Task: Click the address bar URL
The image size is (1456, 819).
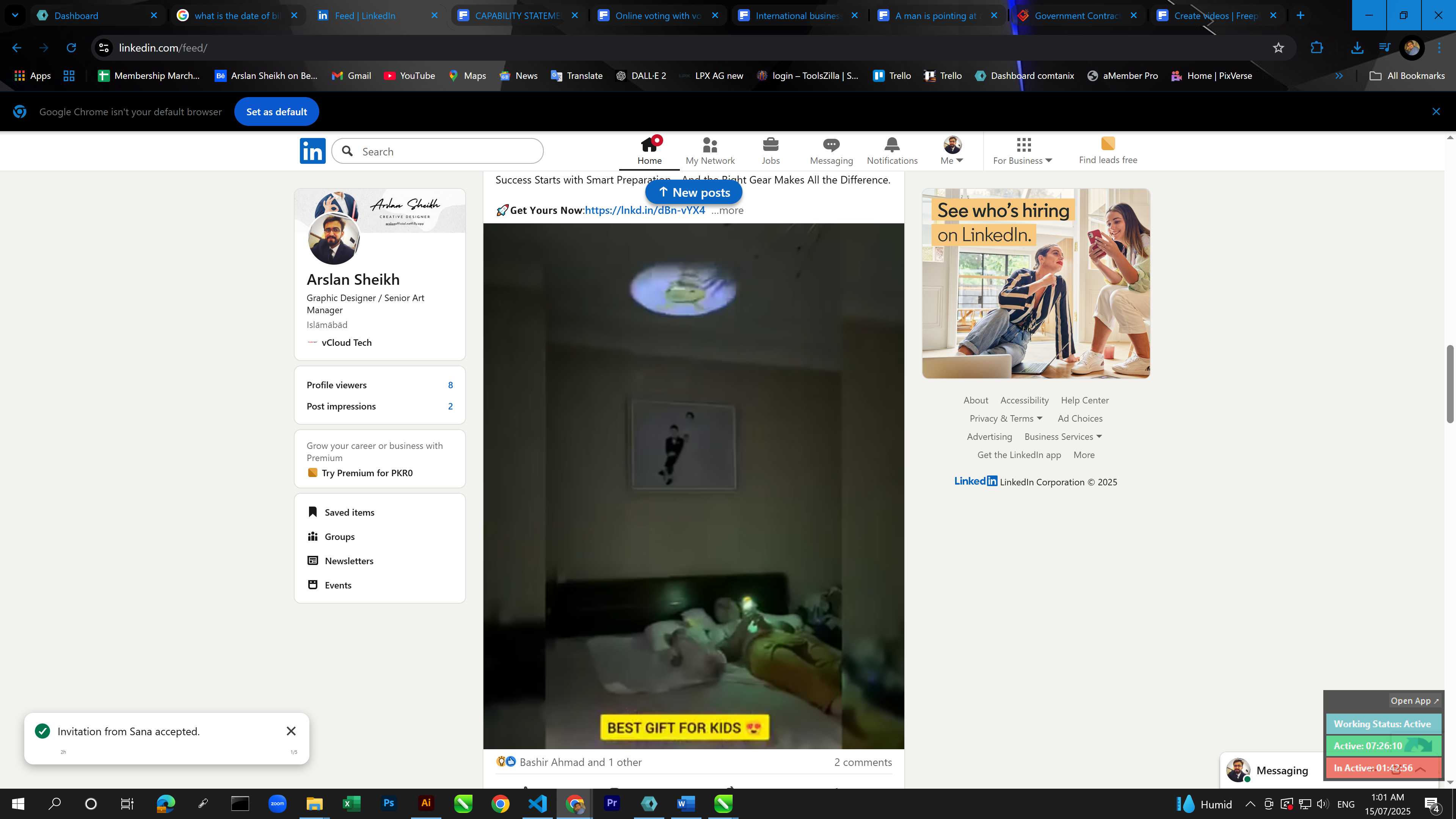Action: coord(163,48)
